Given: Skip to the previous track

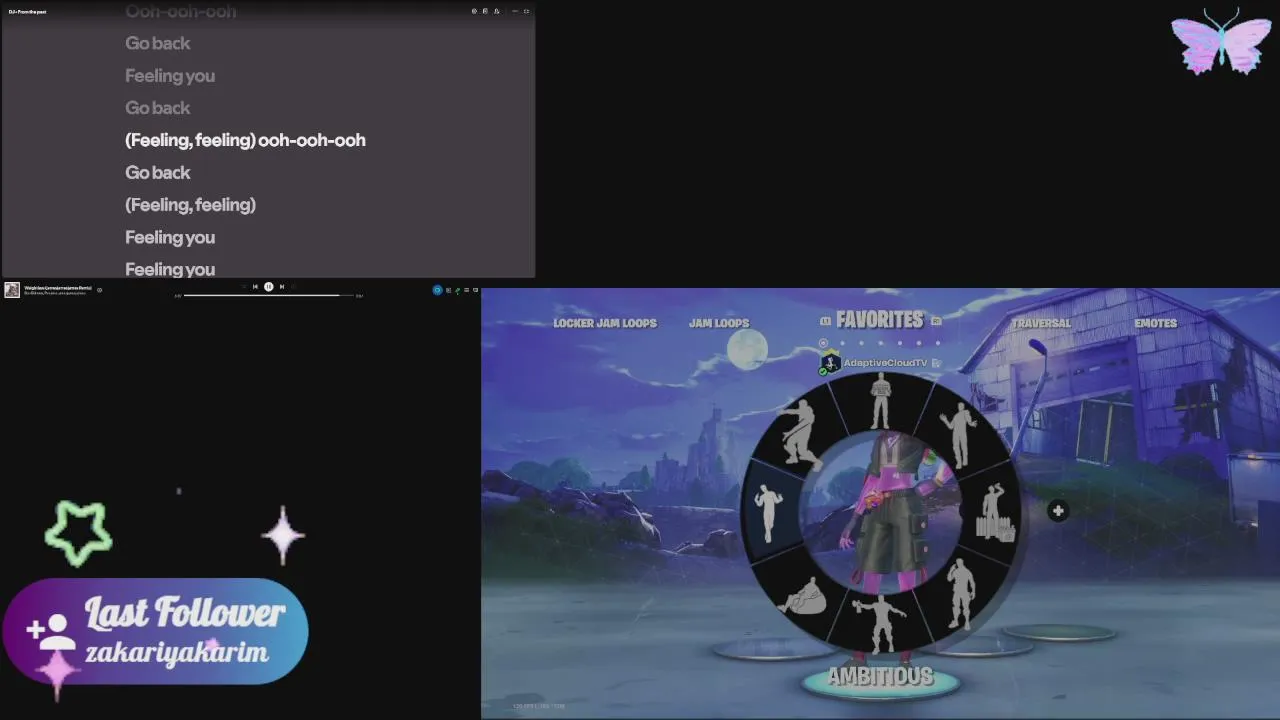Looking at the screenshot, I should [255, 287].
